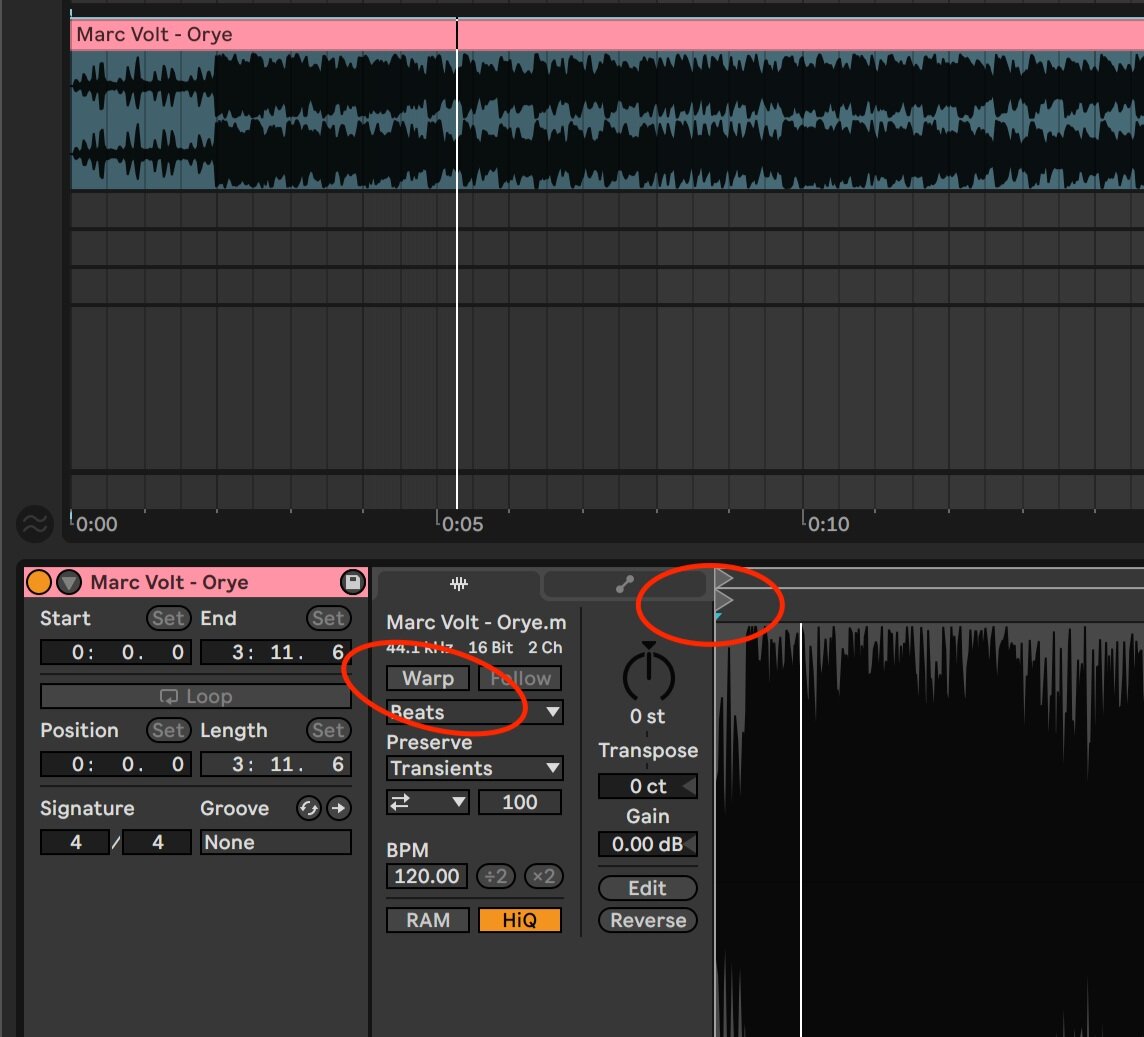Disable the HiQ button
This screenshot has height=1037, width=1144.
519,920
